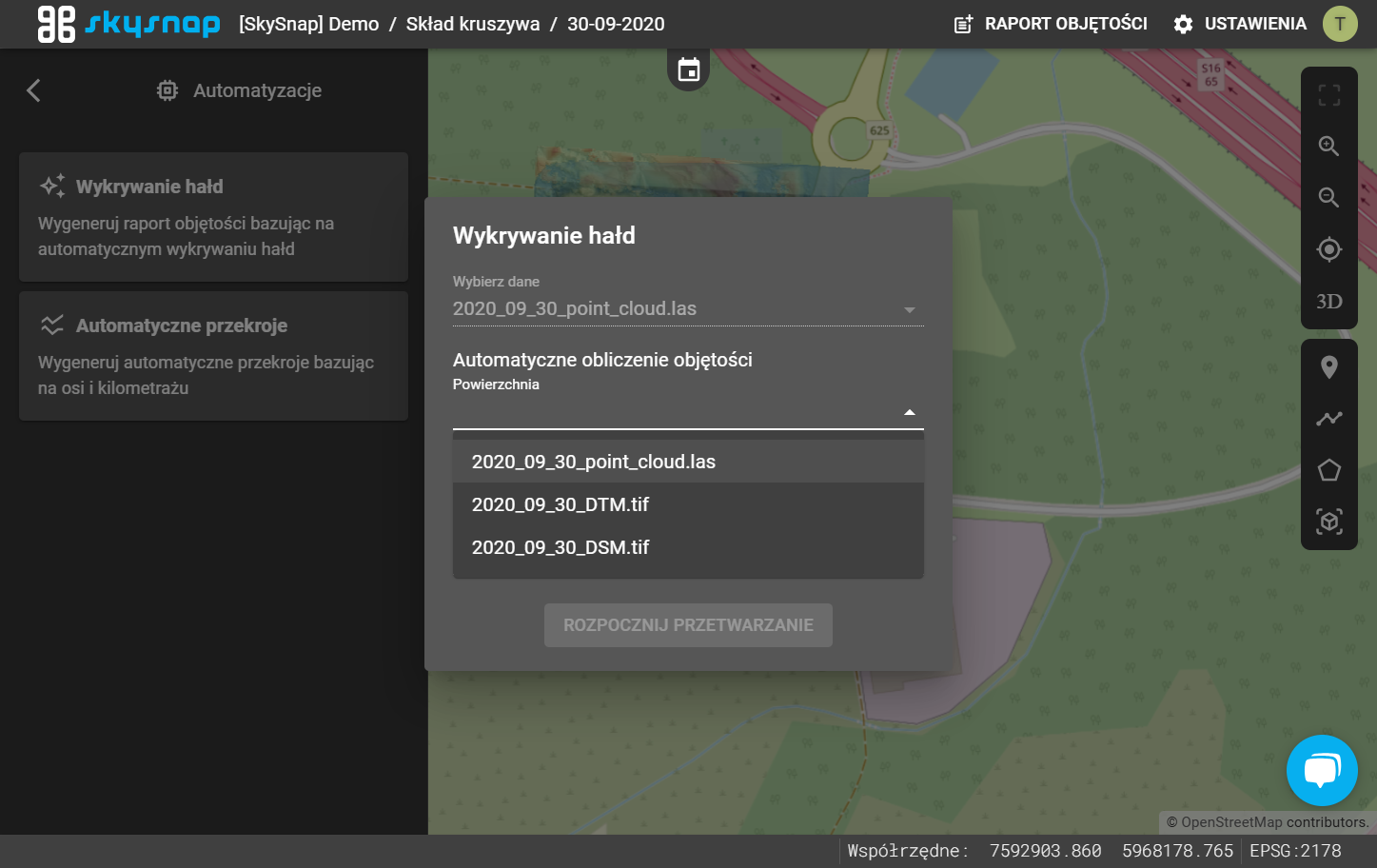Click ROZPOCZNIJ PRZETWARZANIE button
This screenshot has height=868, width=1377.
(688, 625)
